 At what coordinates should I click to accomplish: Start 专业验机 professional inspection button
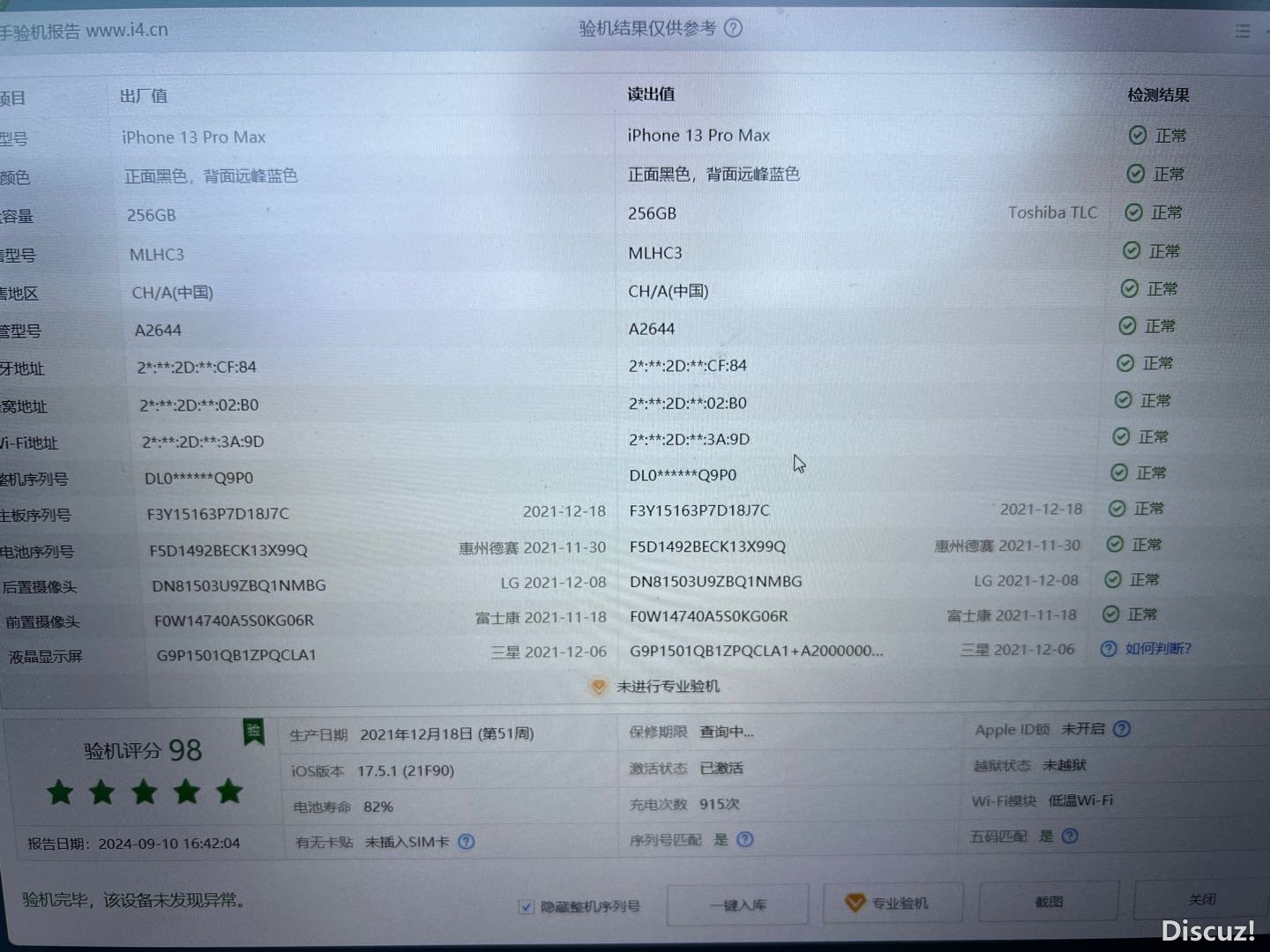pyautogui.click(x=893, y=903)
